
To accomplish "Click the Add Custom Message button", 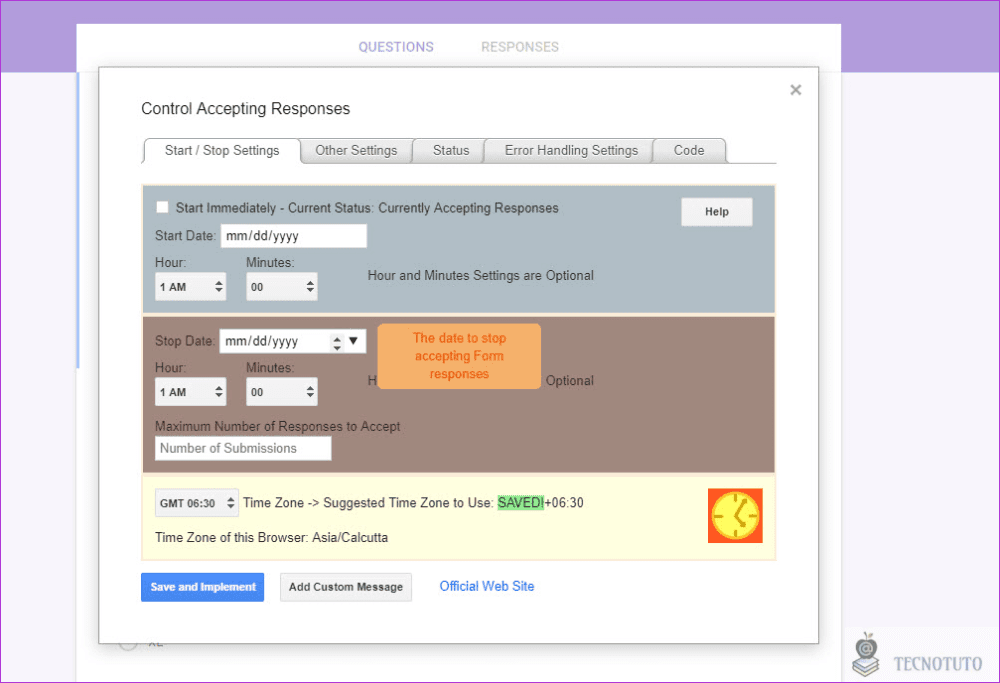I will [x=346, y=587].
